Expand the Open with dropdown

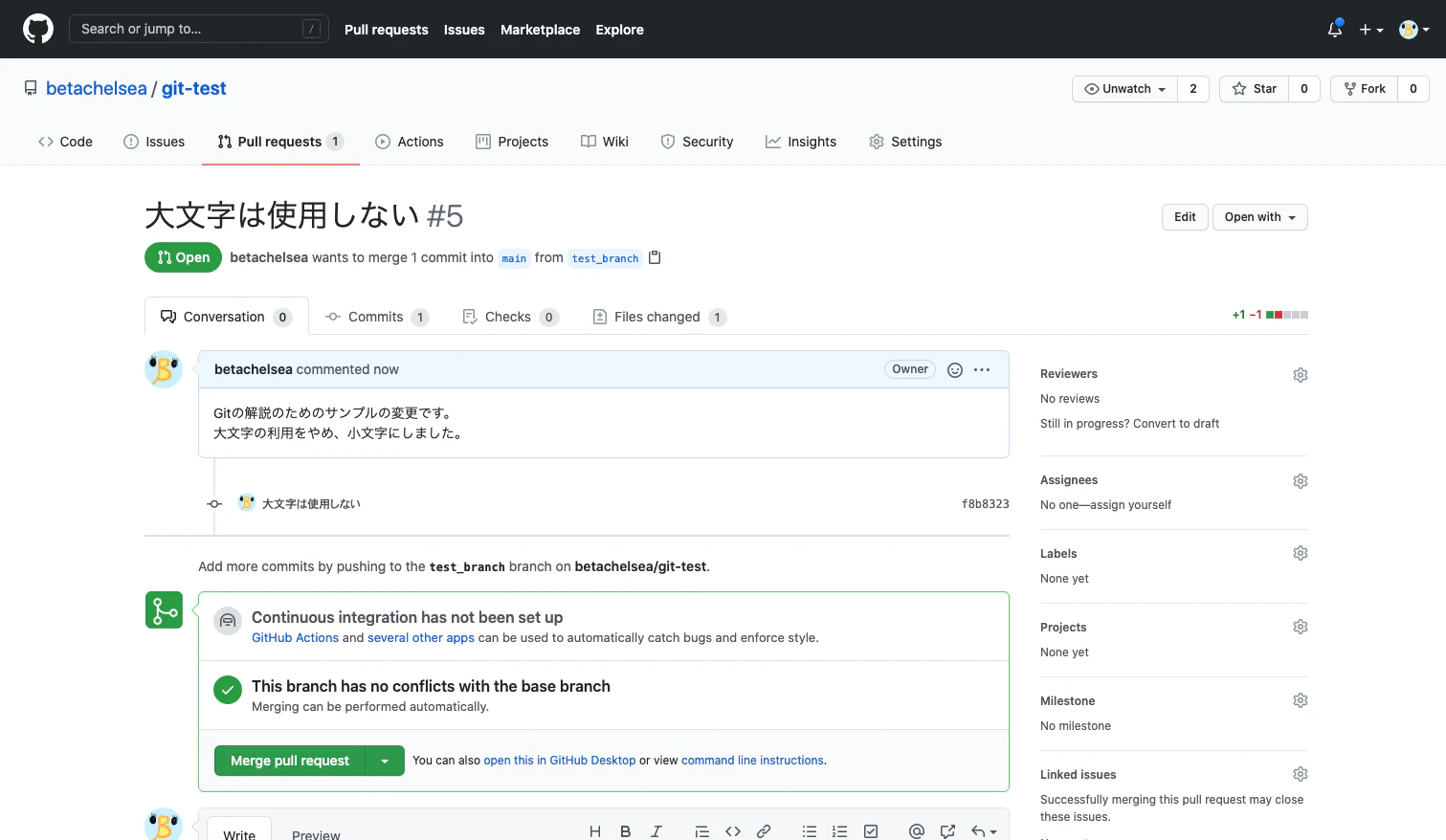(x=1260, y=217)
